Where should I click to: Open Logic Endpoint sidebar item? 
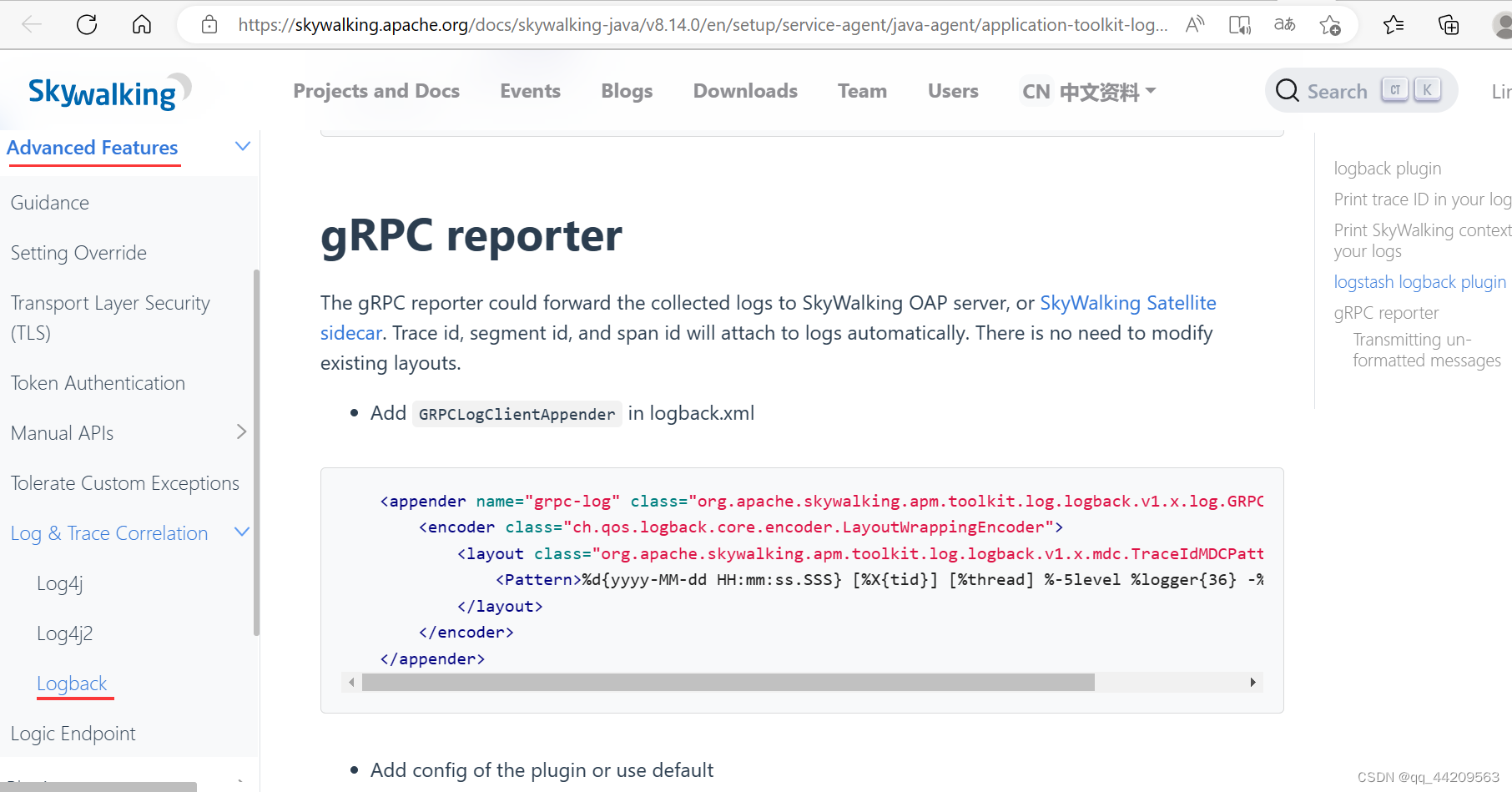[73, 734]
